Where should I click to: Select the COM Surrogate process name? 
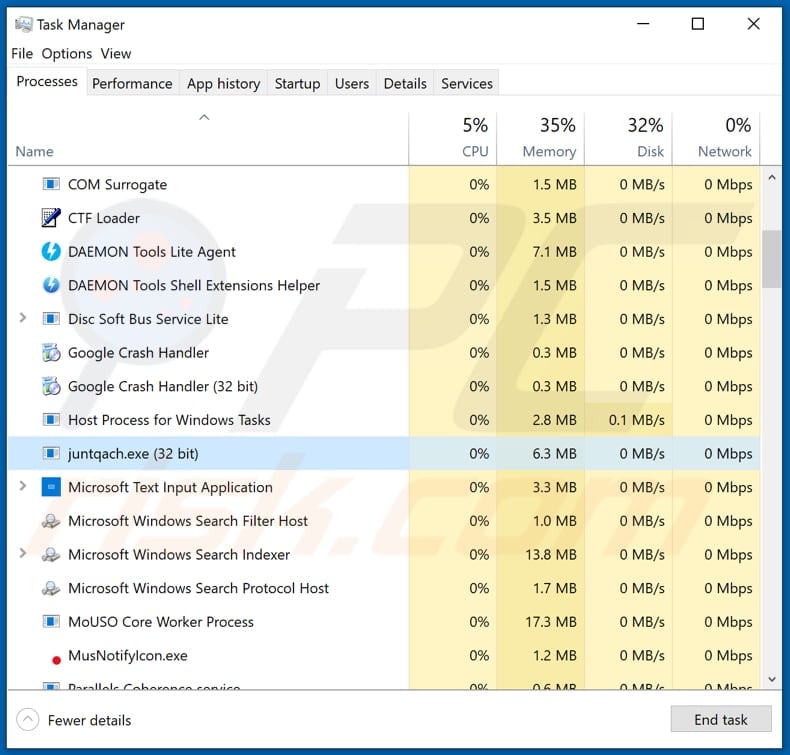(x=117, y=185)
